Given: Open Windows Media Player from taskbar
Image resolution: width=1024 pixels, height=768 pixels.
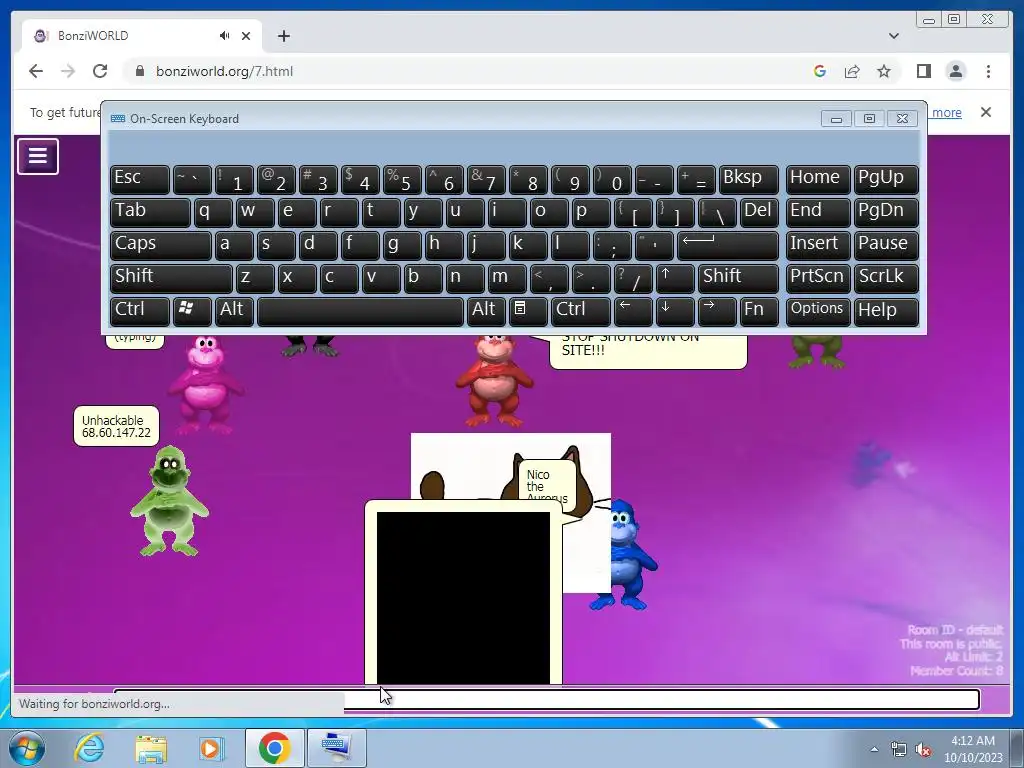Looking at the screenshot, I should (x=210, y=748).
